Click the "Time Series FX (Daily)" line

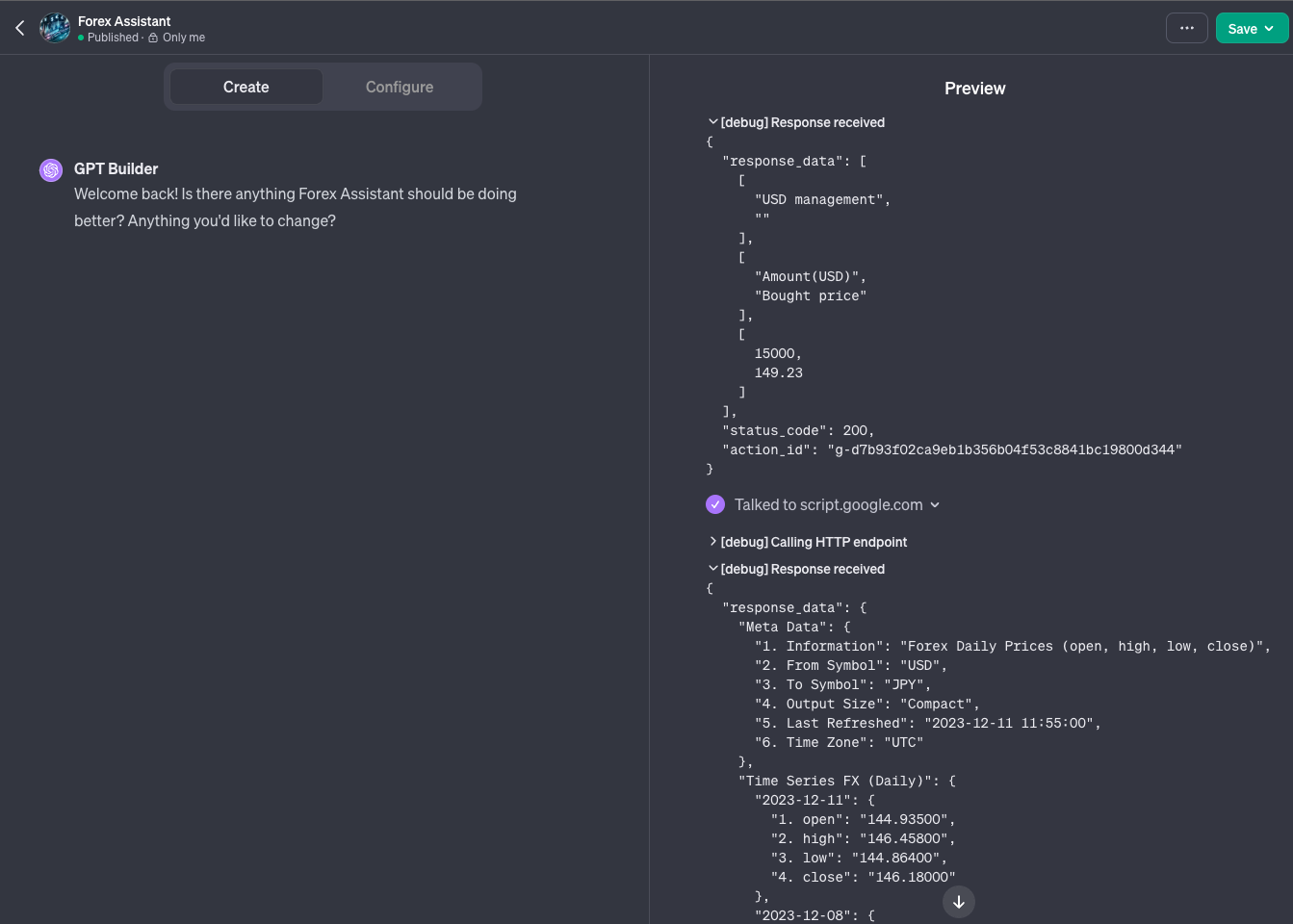tap(847, 781)
